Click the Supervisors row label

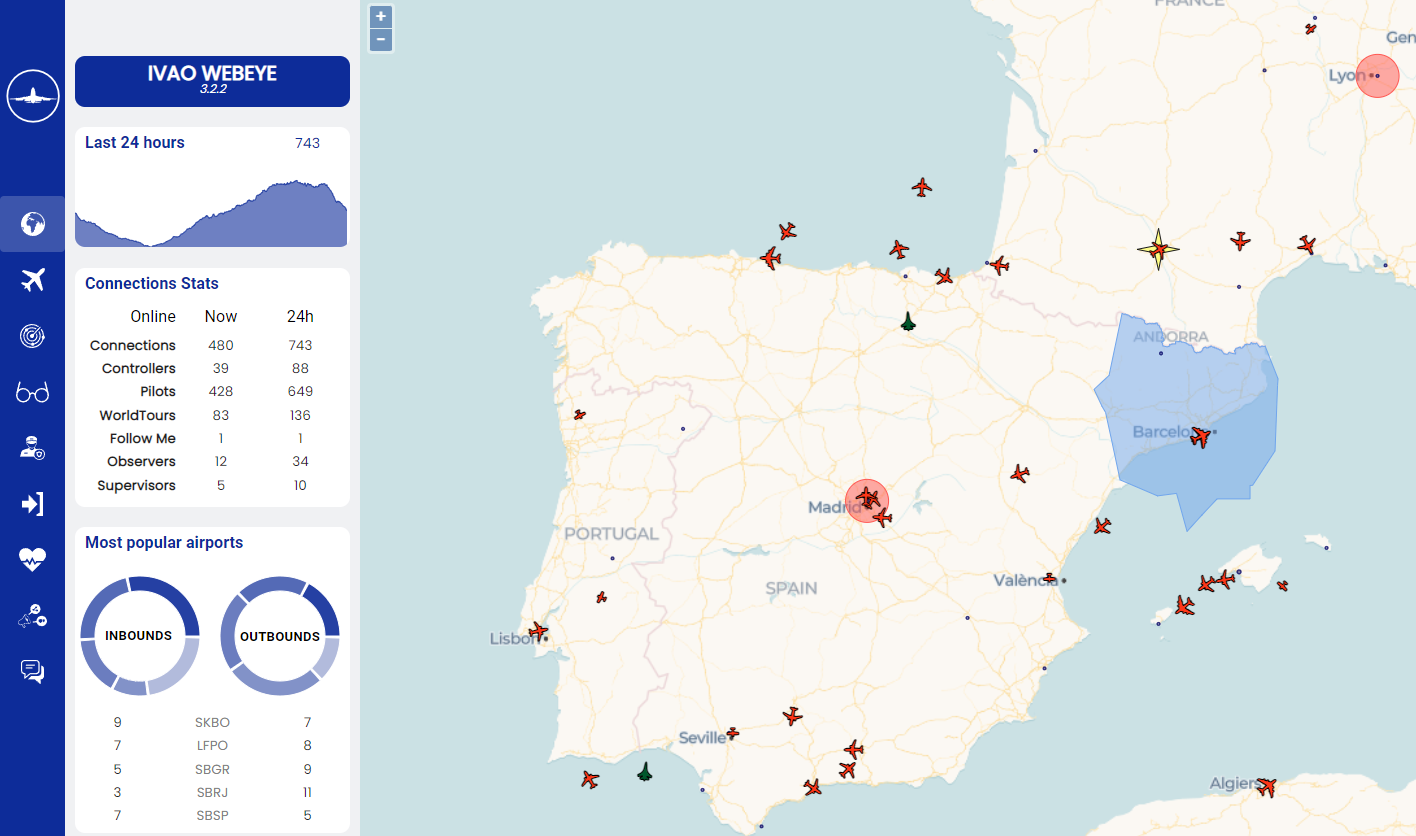coord(136,485)
